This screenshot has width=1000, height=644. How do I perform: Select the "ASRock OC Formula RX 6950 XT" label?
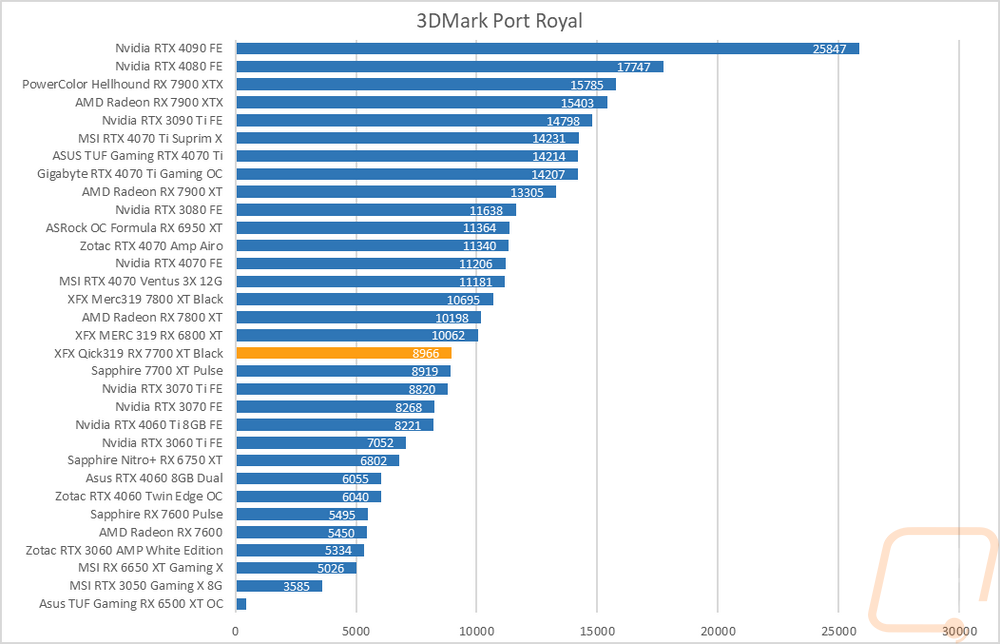134,228
